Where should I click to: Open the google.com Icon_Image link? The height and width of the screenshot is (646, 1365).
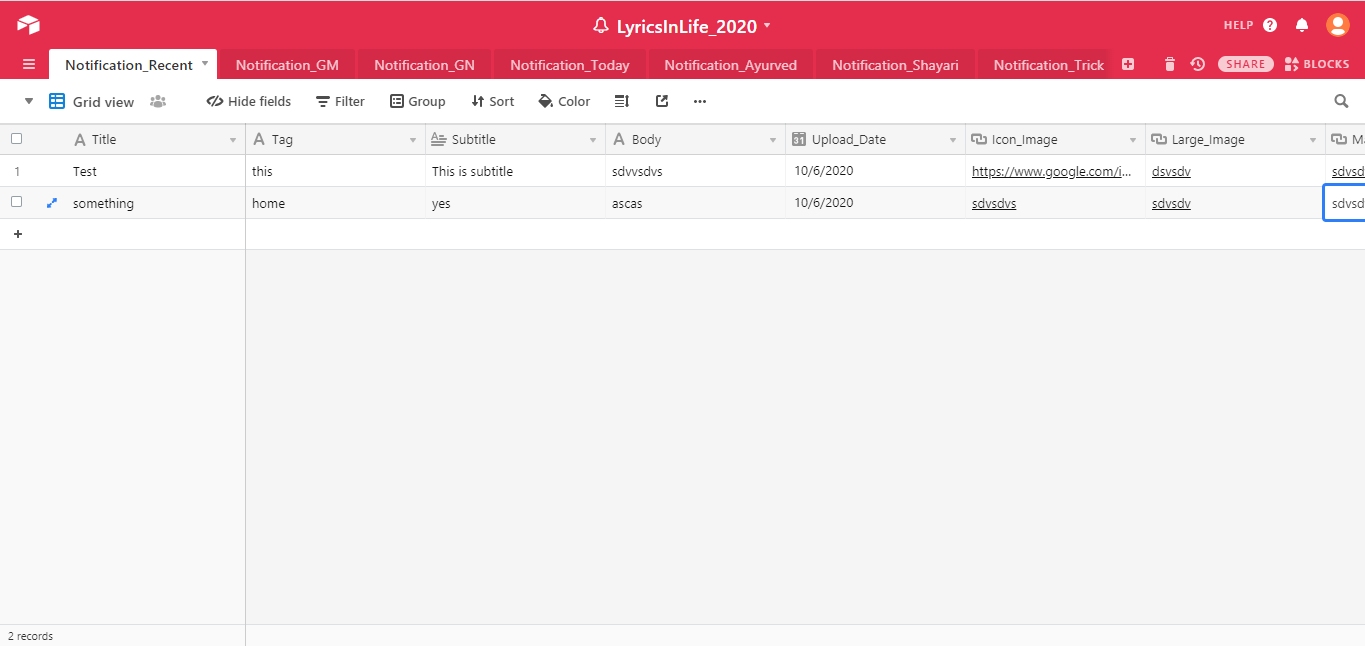click(1051, 171)
